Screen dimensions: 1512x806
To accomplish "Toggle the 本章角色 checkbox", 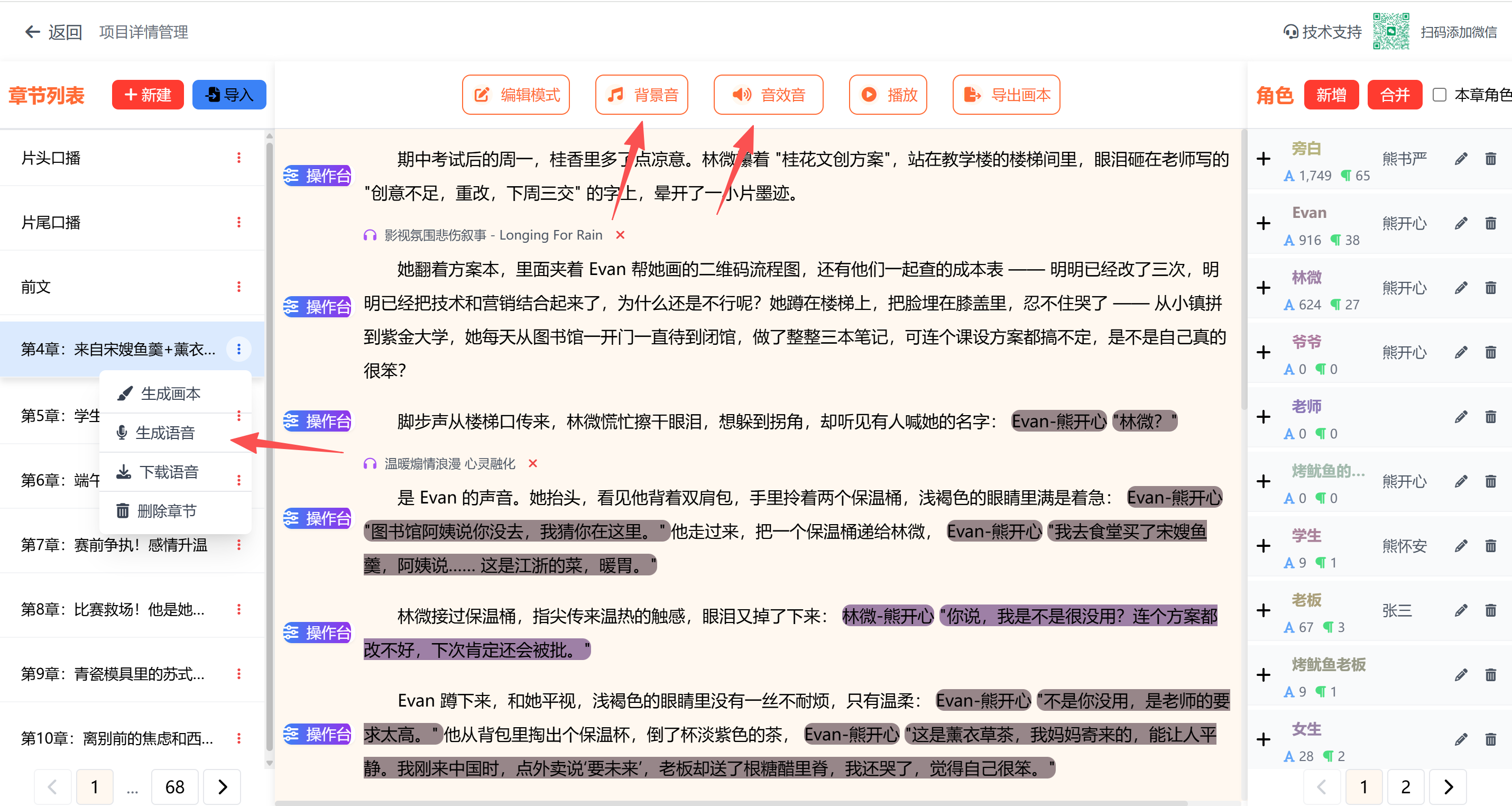I will (1439, 95).
